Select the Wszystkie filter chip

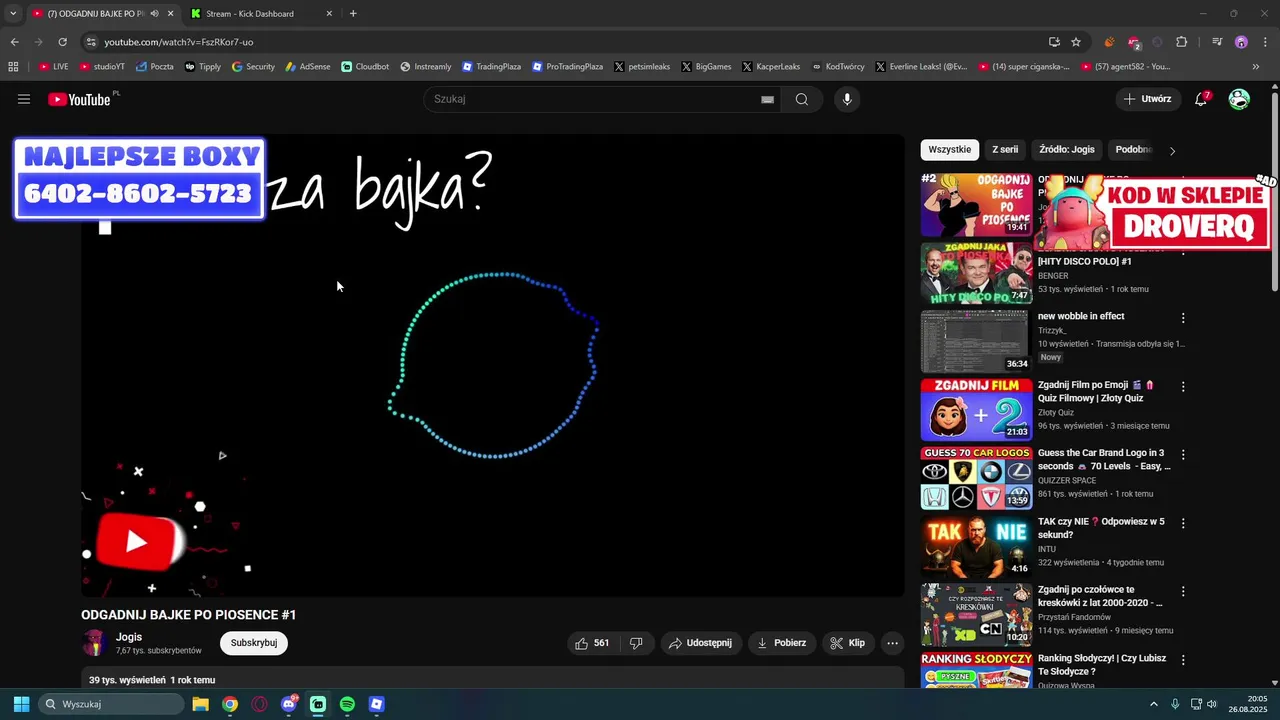coord(949,150)
